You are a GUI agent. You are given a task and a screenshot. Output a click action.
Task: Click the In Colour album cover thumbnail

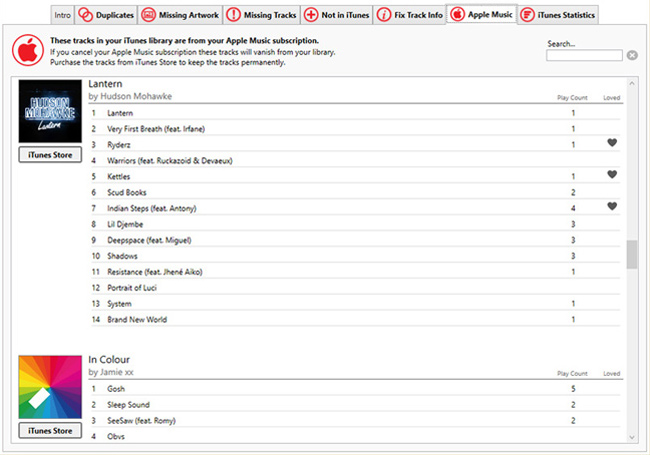click(50, 387)
